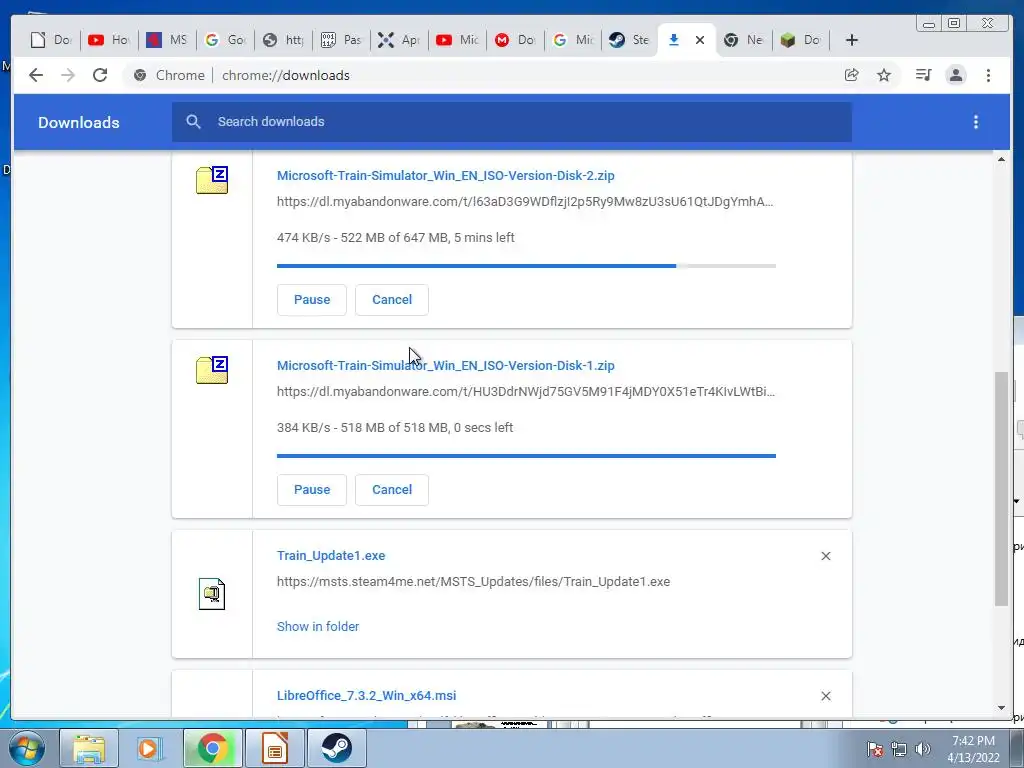This screenshot has width=1024, height=768.
Task: Switch to the first Do tab
Action: (51, 40)
